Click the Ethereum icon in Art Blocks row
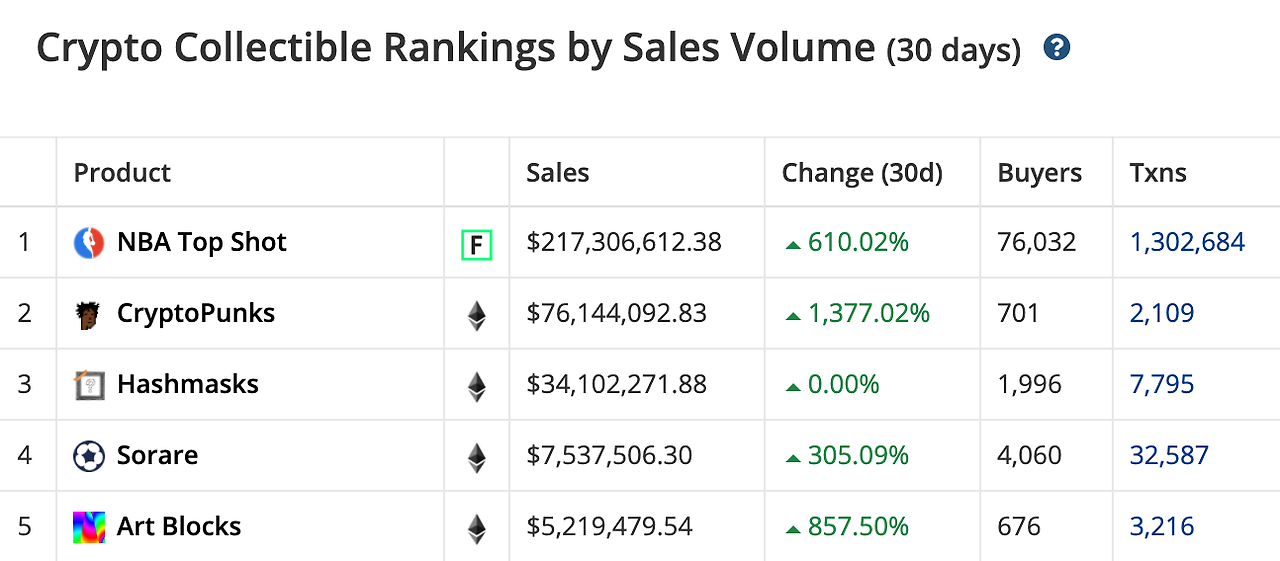The width and height of the screenshot is (1280, 561). [x=477, y=527]
